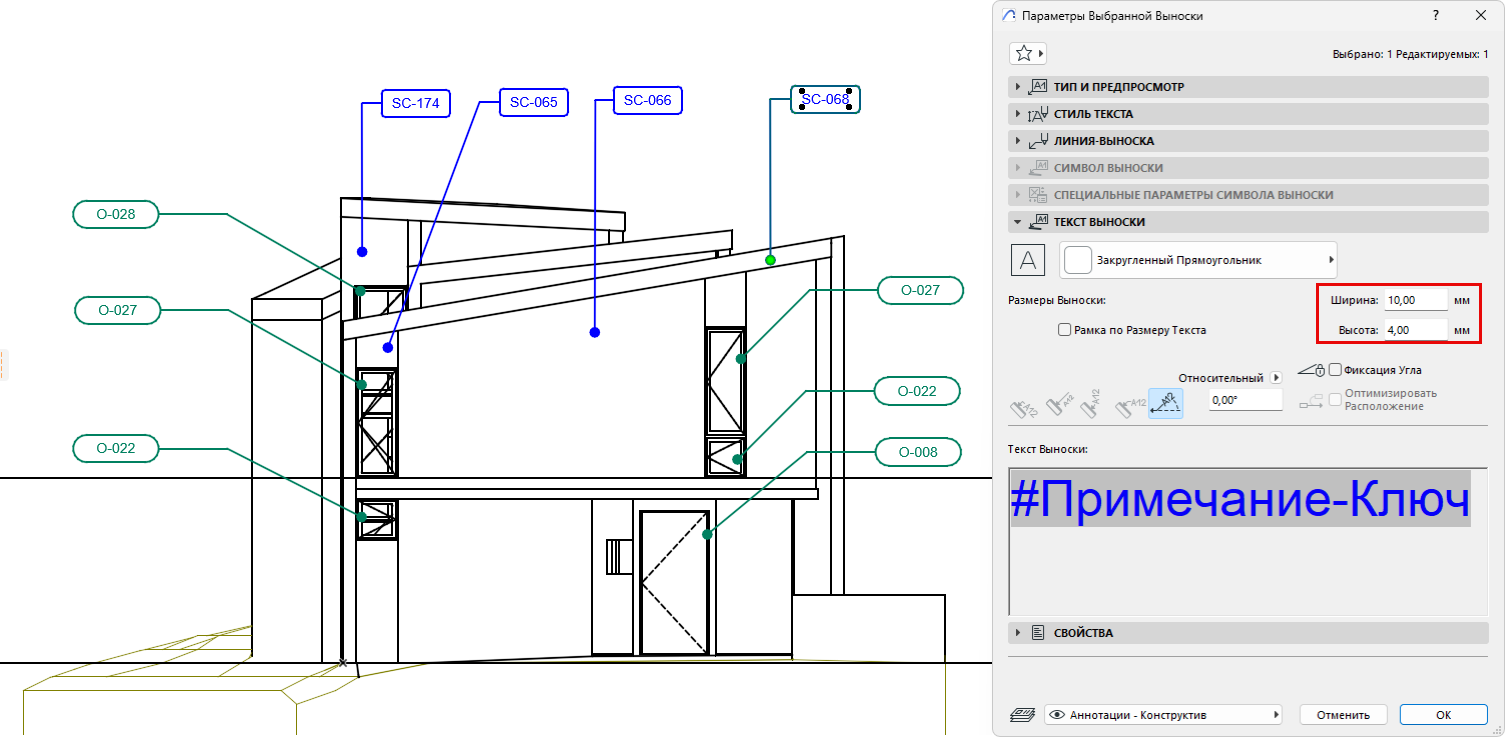This screenshot has height=737, width=1505.
Task: Click the angle lock icon
Action: [1312, 371]
